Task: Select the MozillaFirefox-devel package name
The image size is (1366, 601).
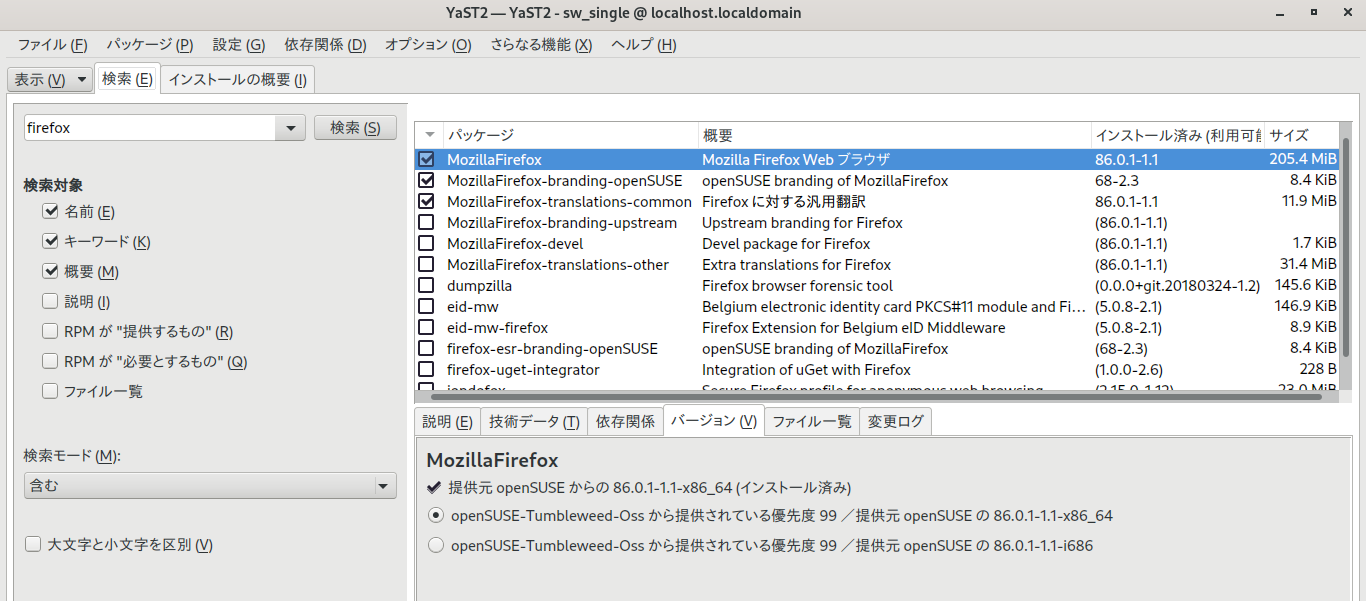Action: [x=515, y=244]
